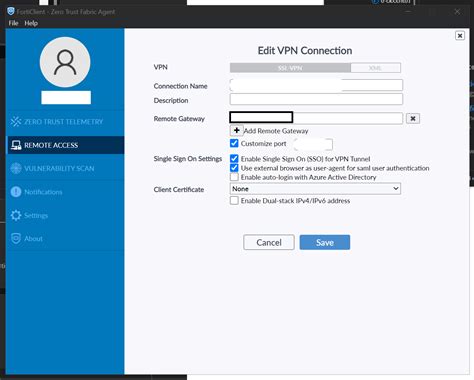The width and height of the screenshot is (474, 380).
Task: Open the Vulnerability Scan sidebar icon
Action: point(16,168)
